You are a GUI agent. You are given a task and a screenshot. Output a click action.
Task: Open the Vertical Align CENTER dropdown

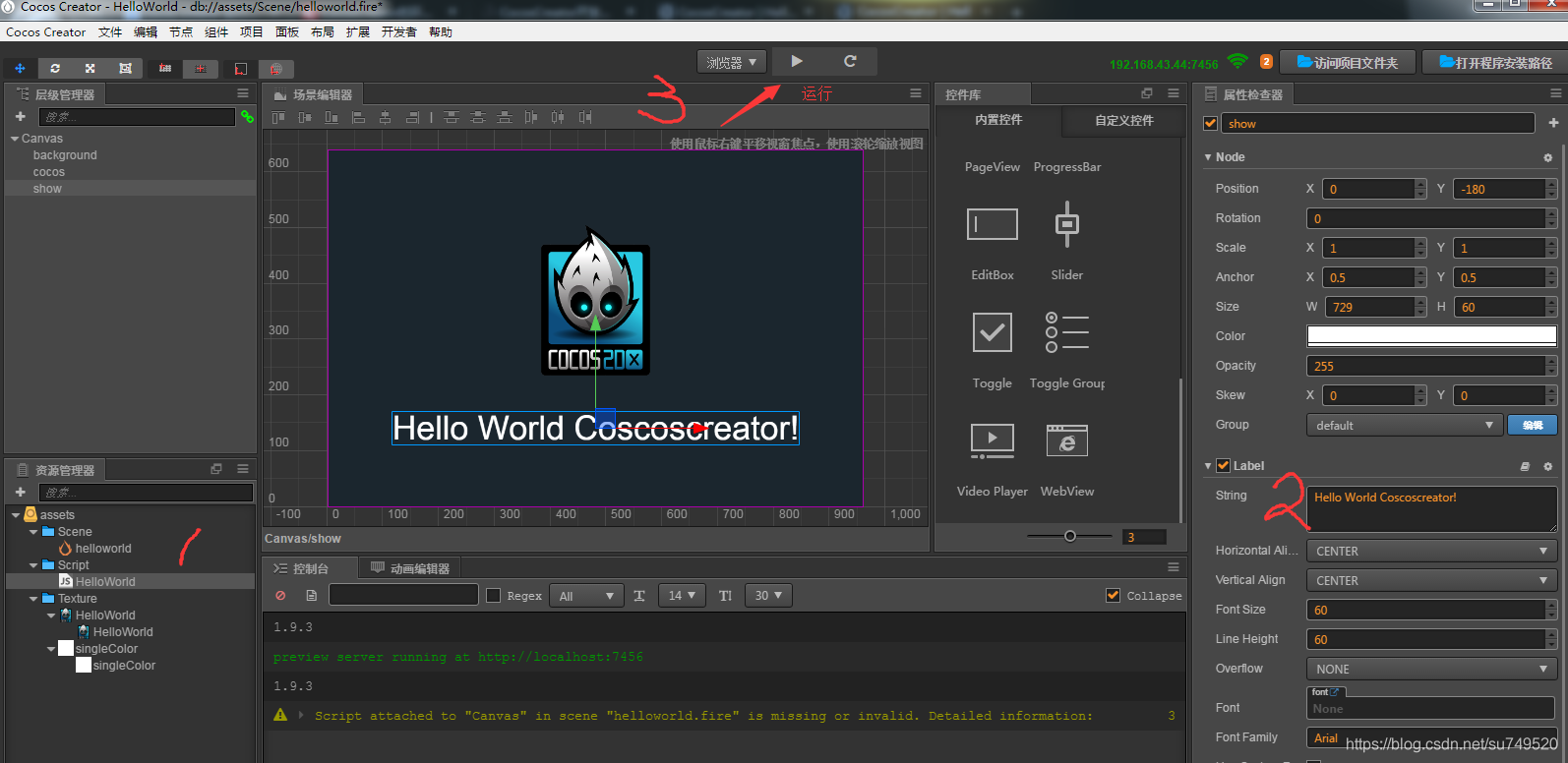pyautogui.click(x=1431, y=580)
